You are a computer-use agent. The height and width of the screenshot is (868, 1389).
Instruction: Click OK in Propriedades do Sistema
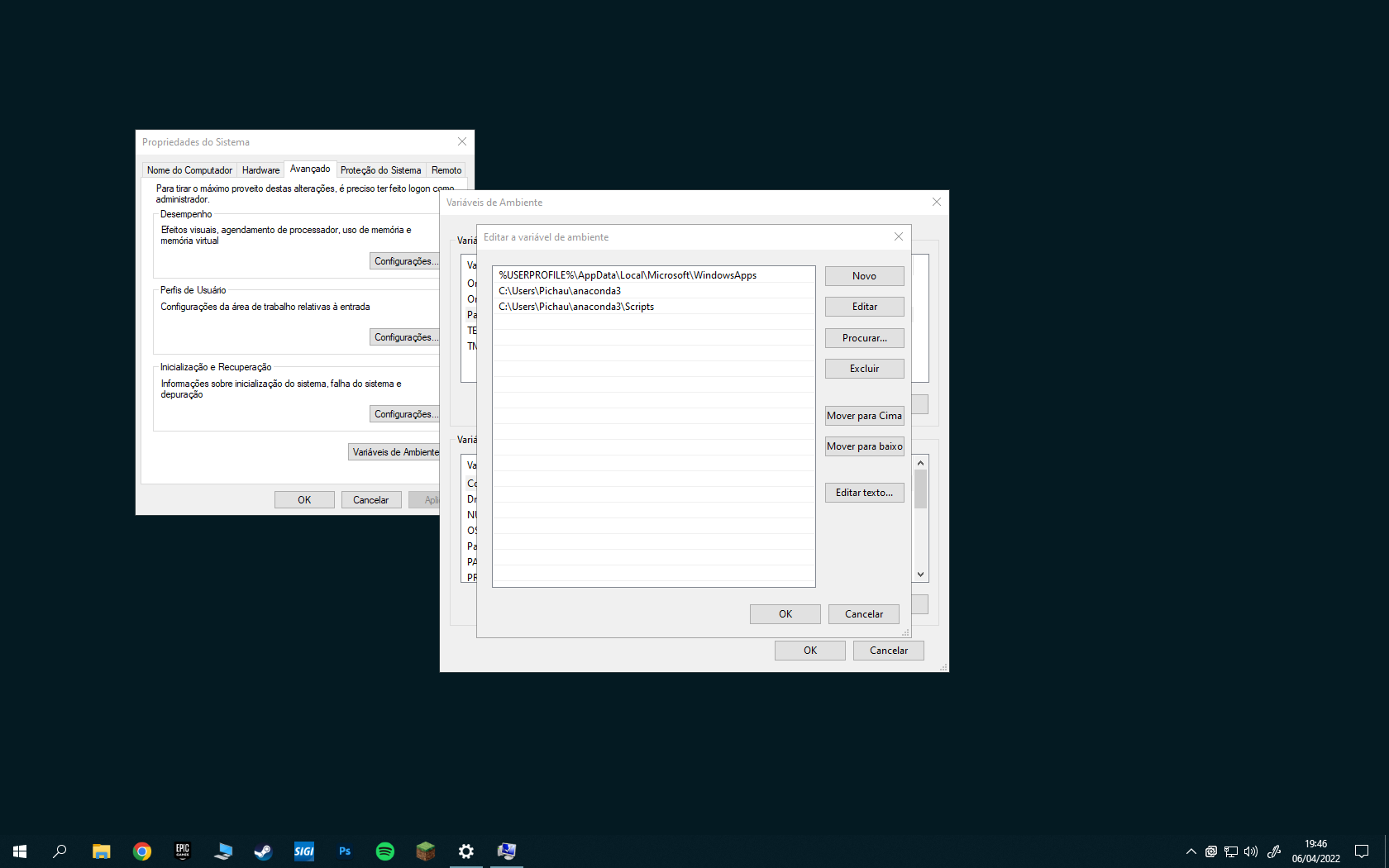(x=304, y=500)
